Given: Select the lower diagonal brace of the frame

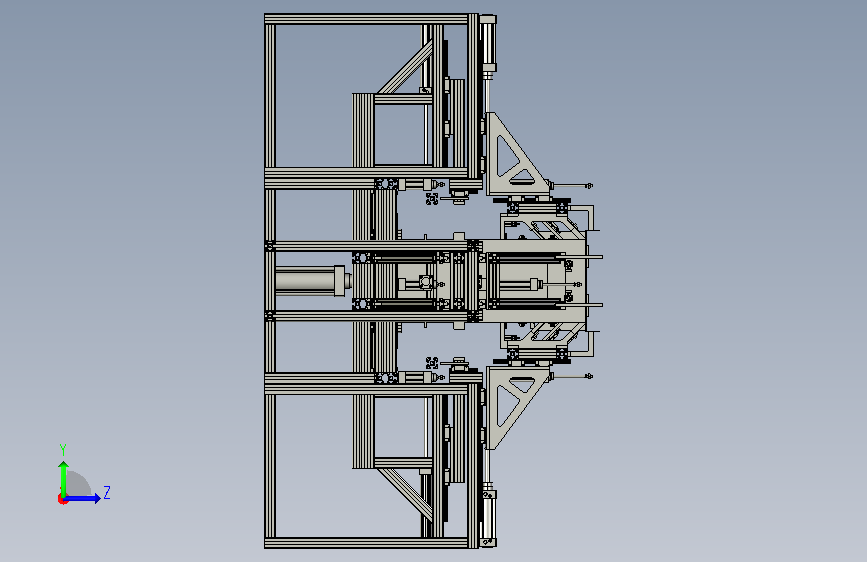Looking at the screenshot, I should coord(405,494).
